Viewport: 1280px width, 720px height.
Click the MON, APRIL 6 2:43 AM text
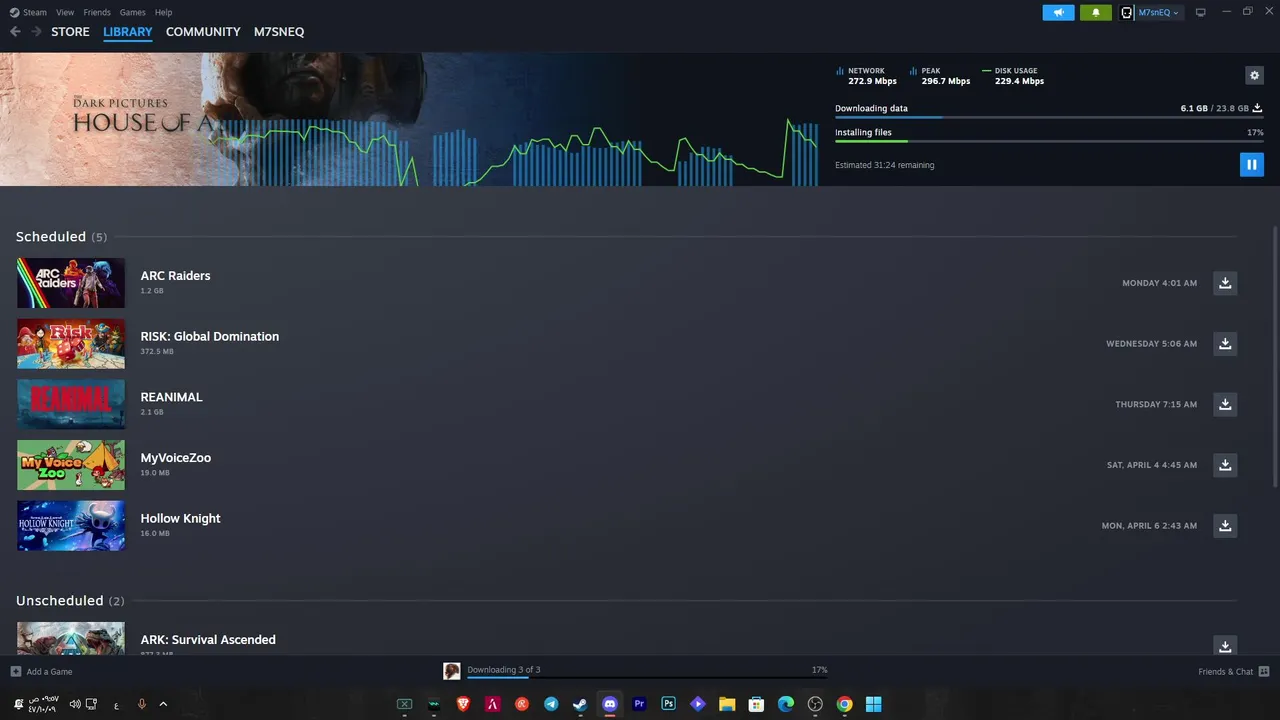click(x=1149, y=526)
